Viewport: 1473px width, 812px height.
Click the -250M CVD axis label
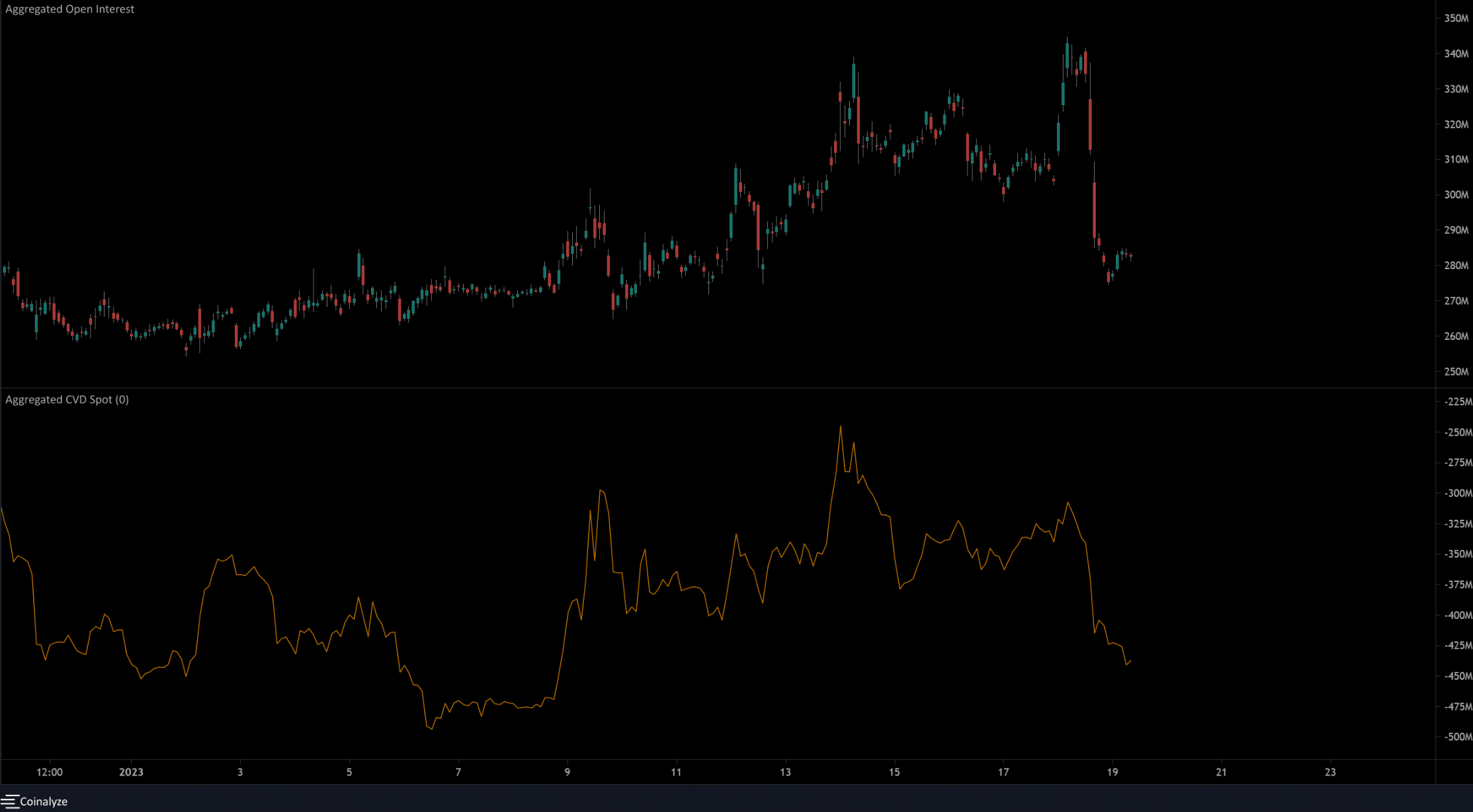pyautogui.click(x=1458, y=432)
